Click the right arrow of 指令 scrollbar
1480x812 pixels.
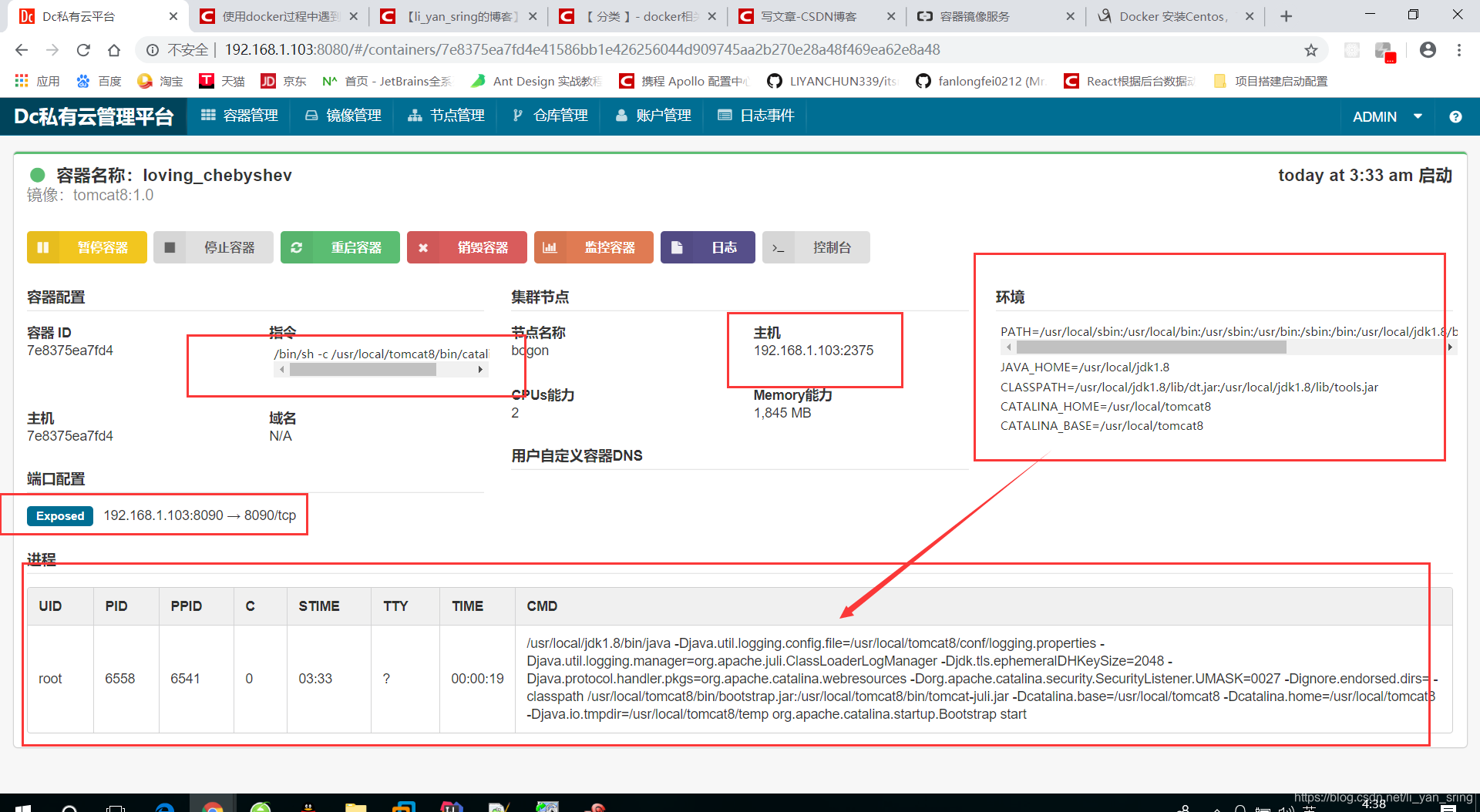point(480,370)
